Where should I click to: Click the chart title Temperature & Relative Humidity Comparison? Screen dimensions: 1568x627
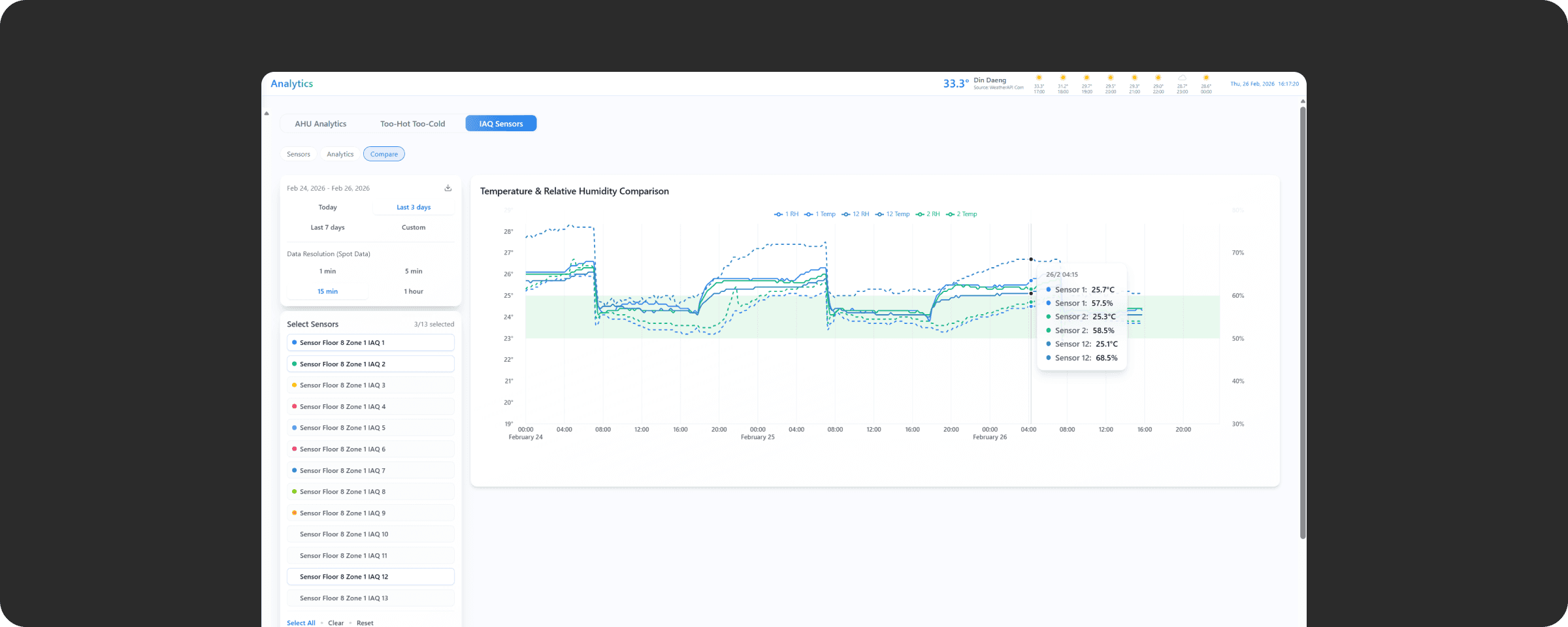point(574,191)
